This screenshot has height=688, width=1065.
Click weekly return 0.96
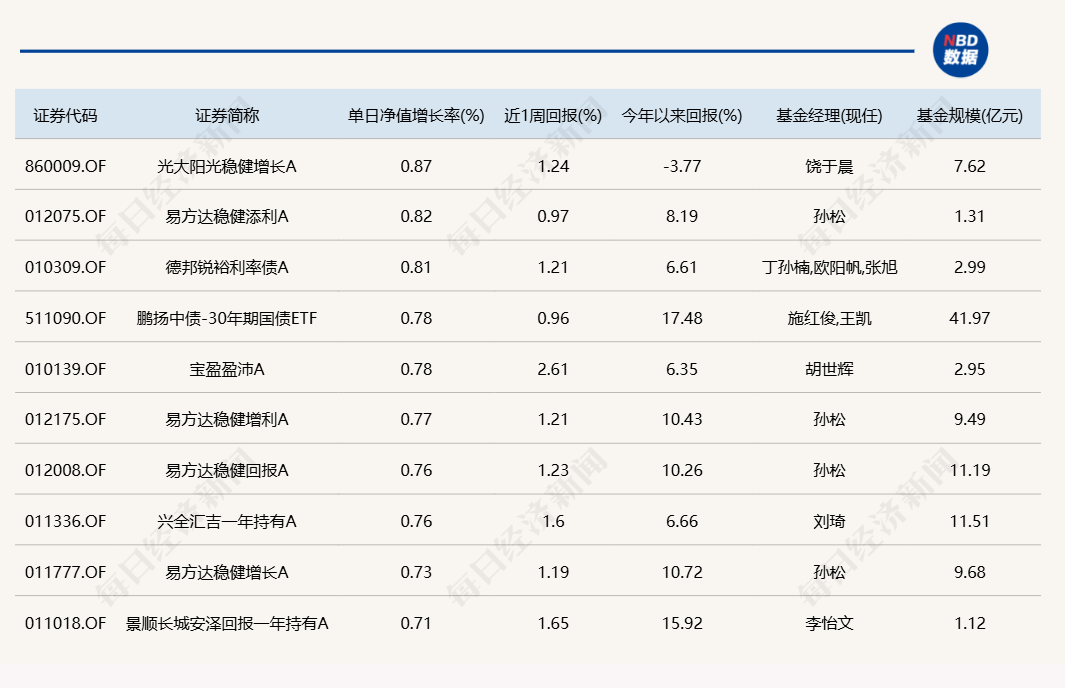coord(553,319)
